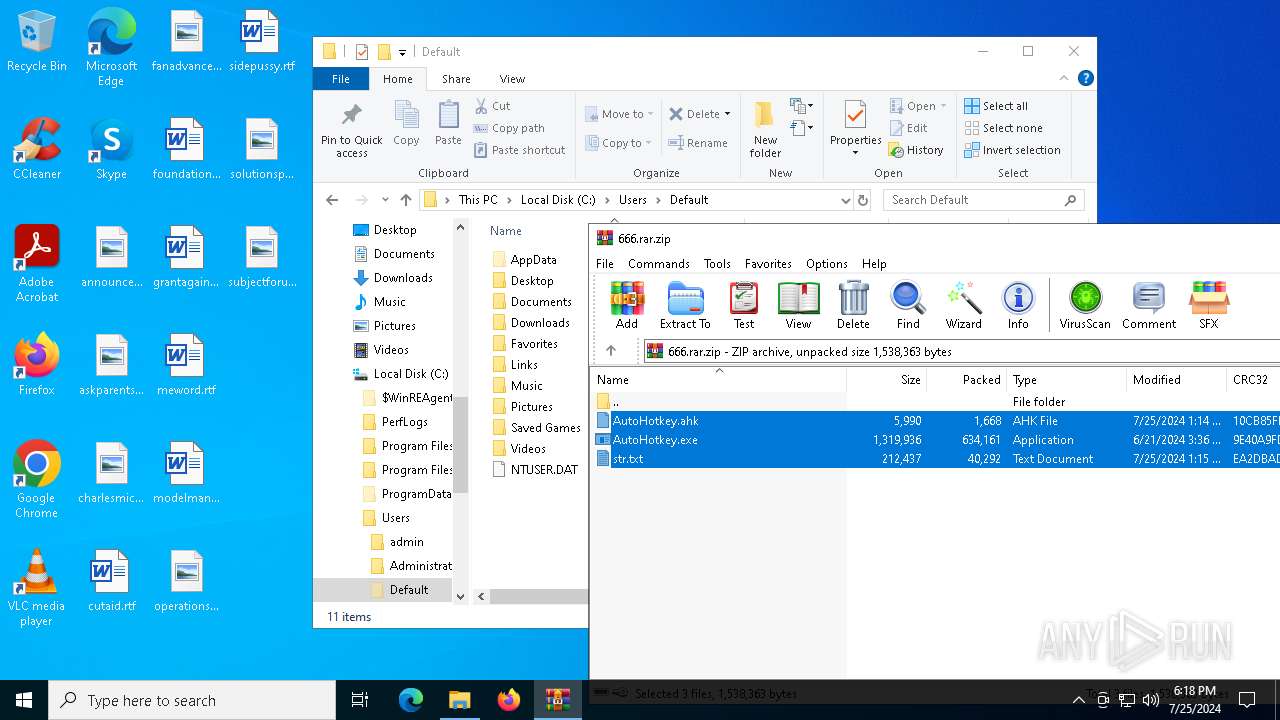Click Select none in Explorer

pyautogui.click(x=1003, y=128)
